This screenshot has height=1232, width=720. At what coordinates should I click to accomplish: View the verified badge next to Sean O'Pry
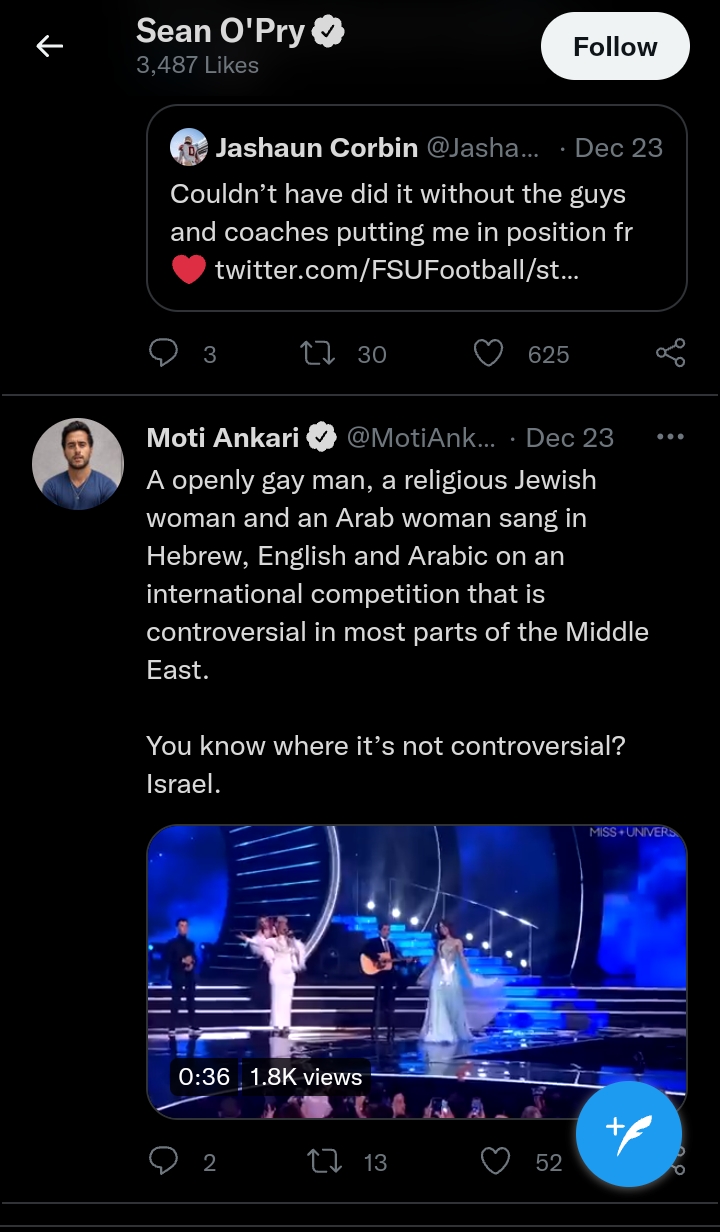[328, 32]
